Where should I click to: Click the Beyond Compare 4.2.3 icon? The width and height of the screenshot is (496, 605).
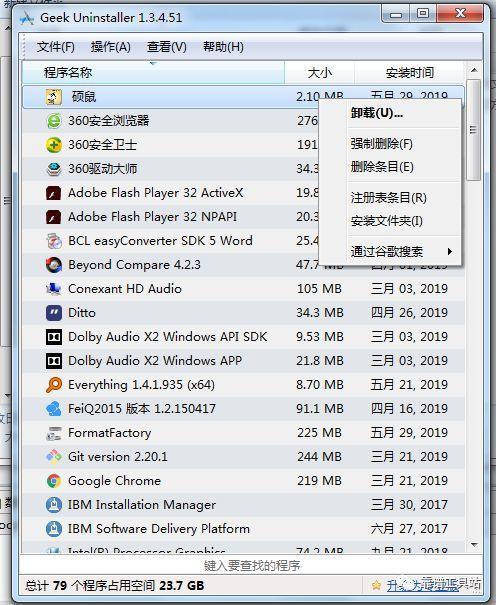[x=54, y=265]
